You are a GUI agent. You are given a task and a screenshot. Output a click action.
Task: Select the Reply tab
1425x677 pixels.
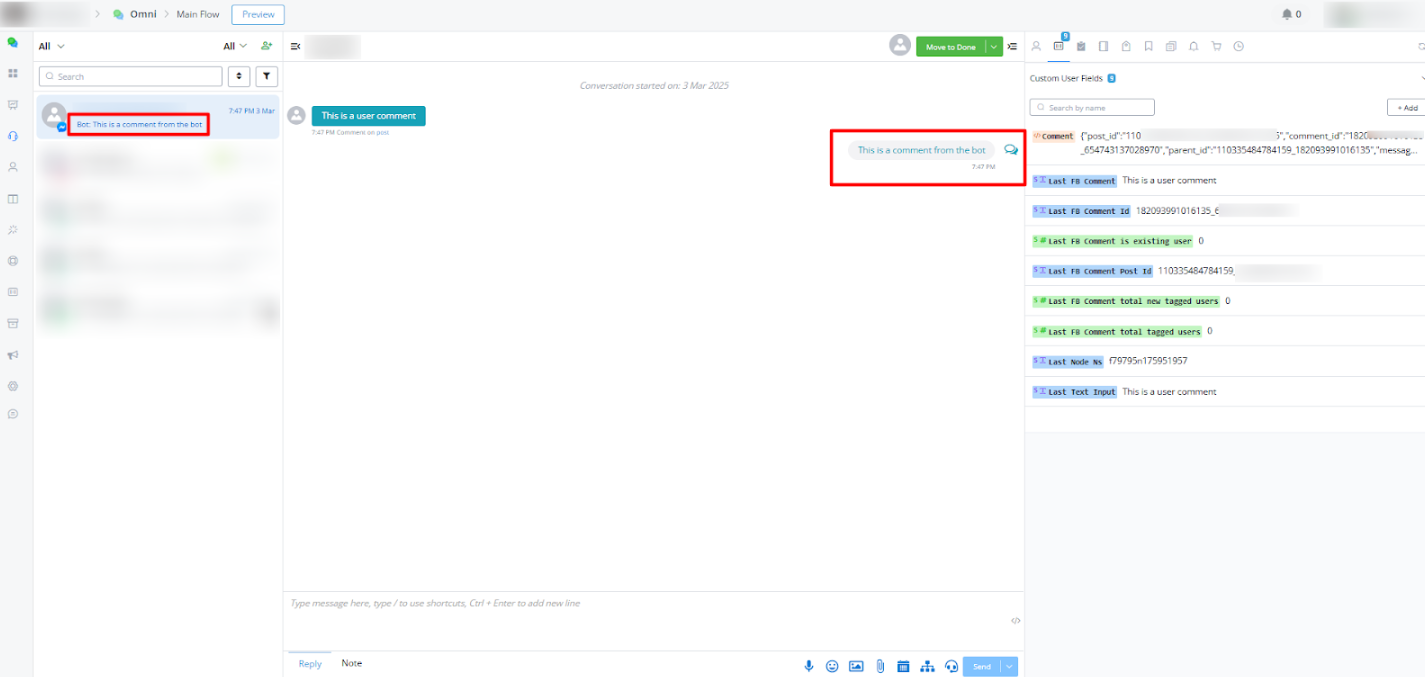coord(310,664)
